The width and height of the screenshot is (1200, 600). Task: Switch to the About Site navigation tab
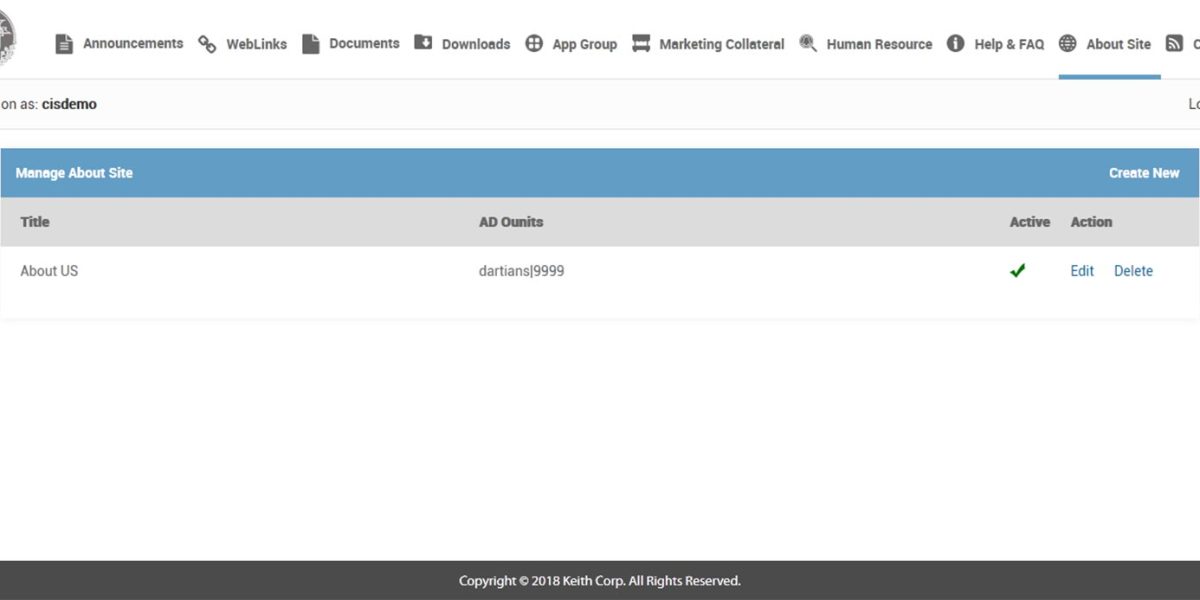[1108, 43]
